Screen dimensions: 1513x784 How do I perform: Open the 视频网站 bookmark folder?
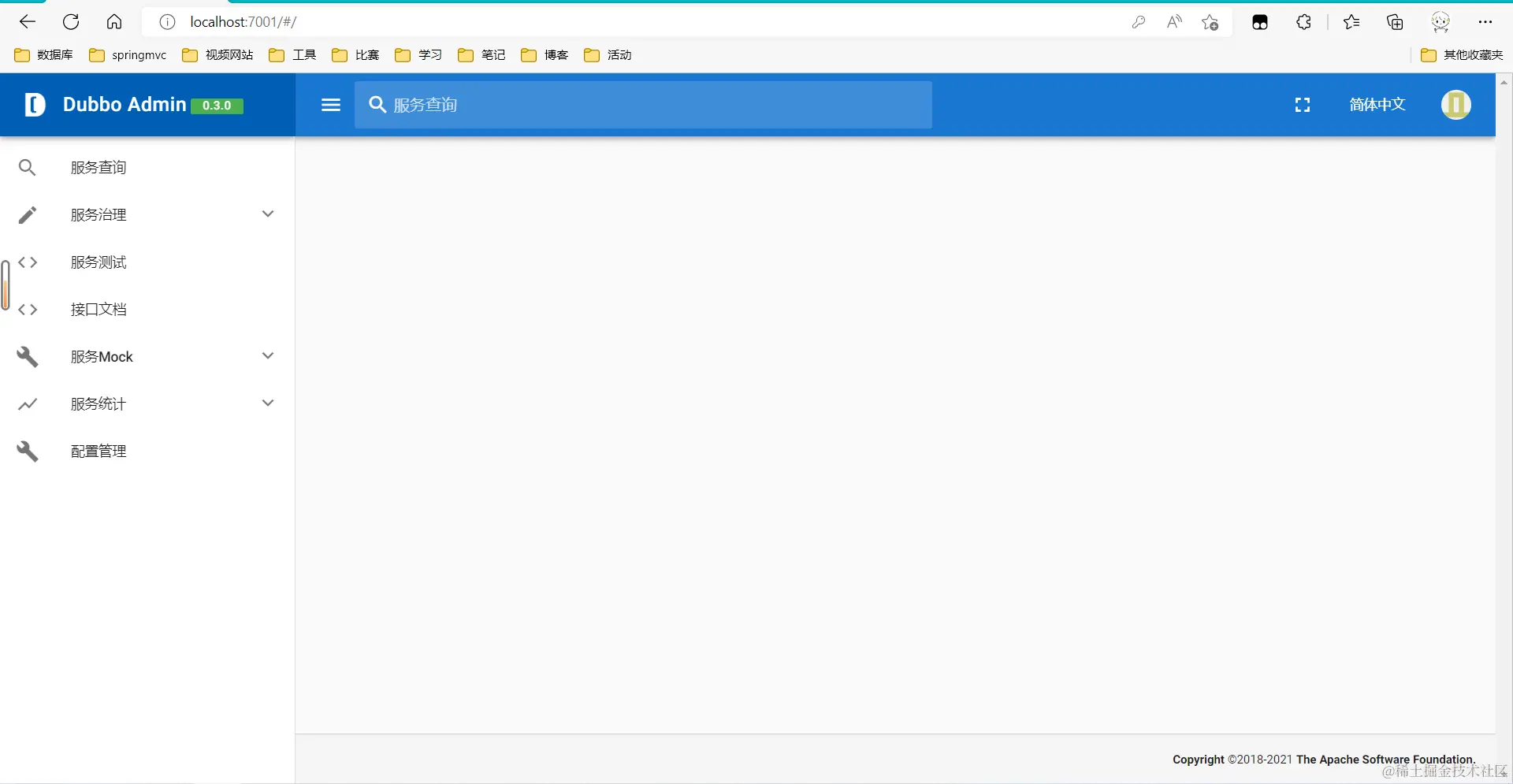(x=217, y=55)
